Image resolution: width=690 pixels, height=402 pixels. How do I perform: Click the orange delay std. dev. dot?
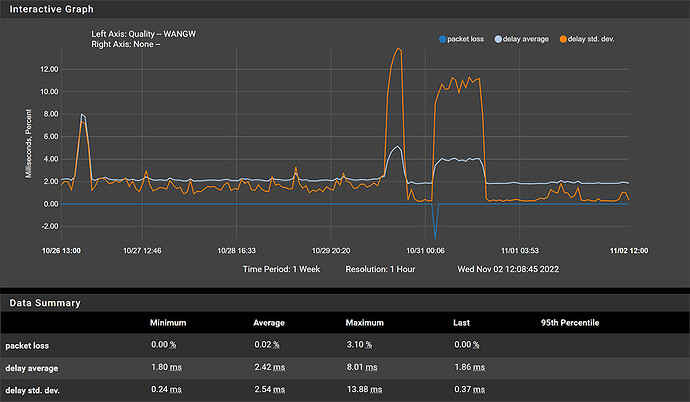pyautogui.click(x=563, y=39)
